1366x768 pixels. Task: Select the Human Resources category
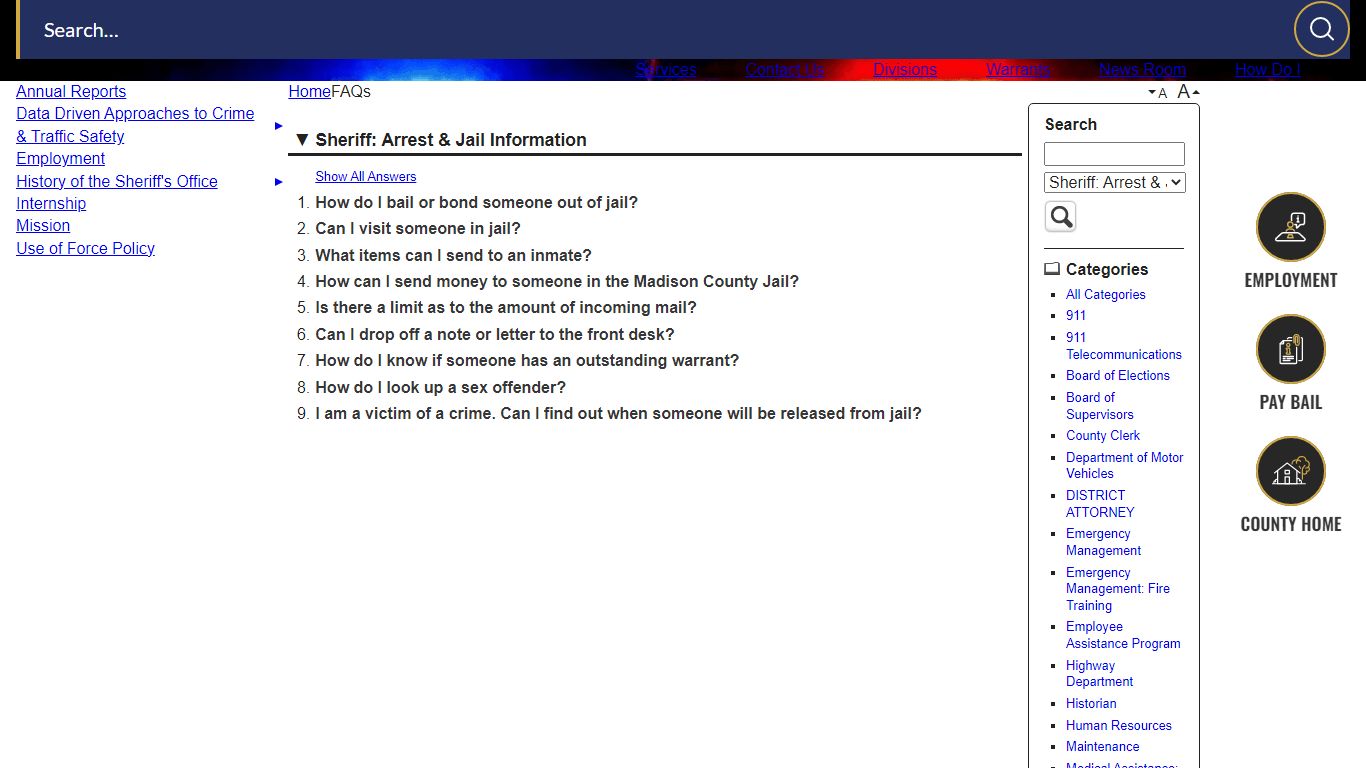(1118, 726)
